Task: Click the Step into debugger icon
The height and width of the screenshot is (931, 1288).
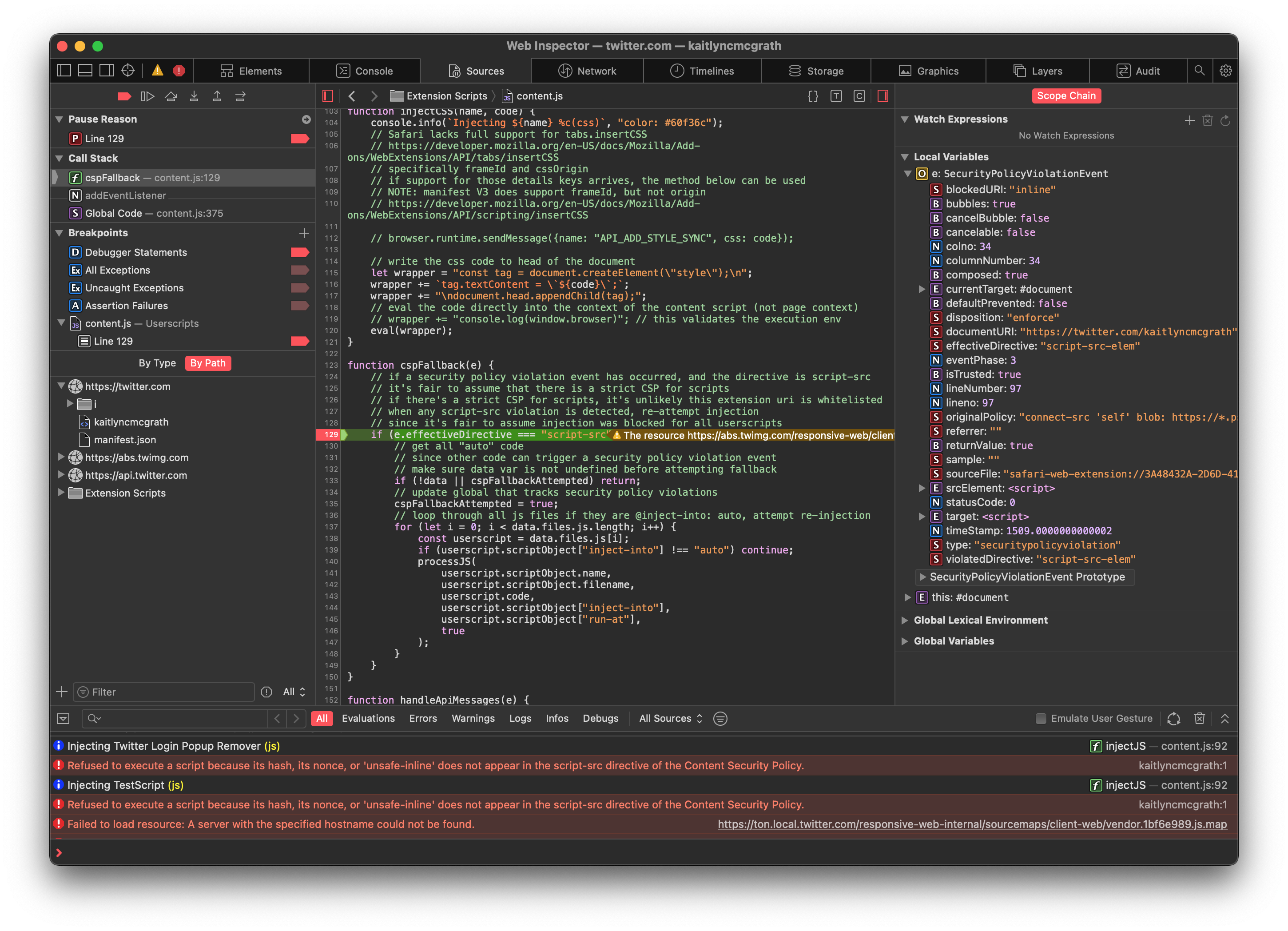Action: [194, 96]
